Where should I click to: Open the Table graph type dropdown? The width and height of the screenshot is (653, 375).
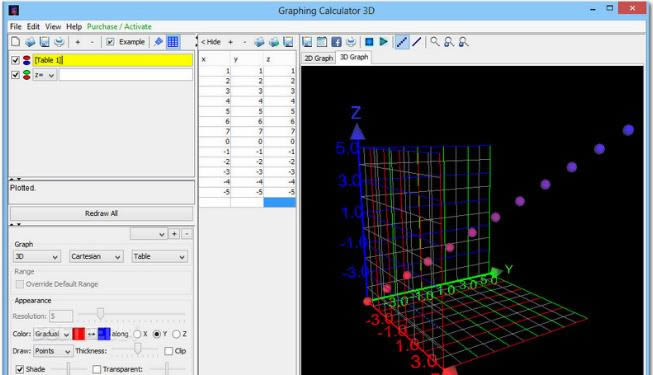[x=160, y=257]
